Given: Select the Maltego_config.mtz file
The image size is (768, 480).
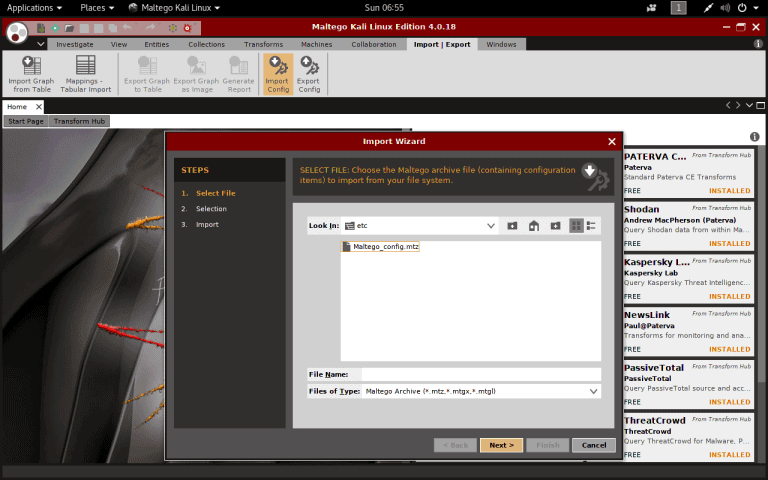Looking at the screenshot, I should click(381, 246).
